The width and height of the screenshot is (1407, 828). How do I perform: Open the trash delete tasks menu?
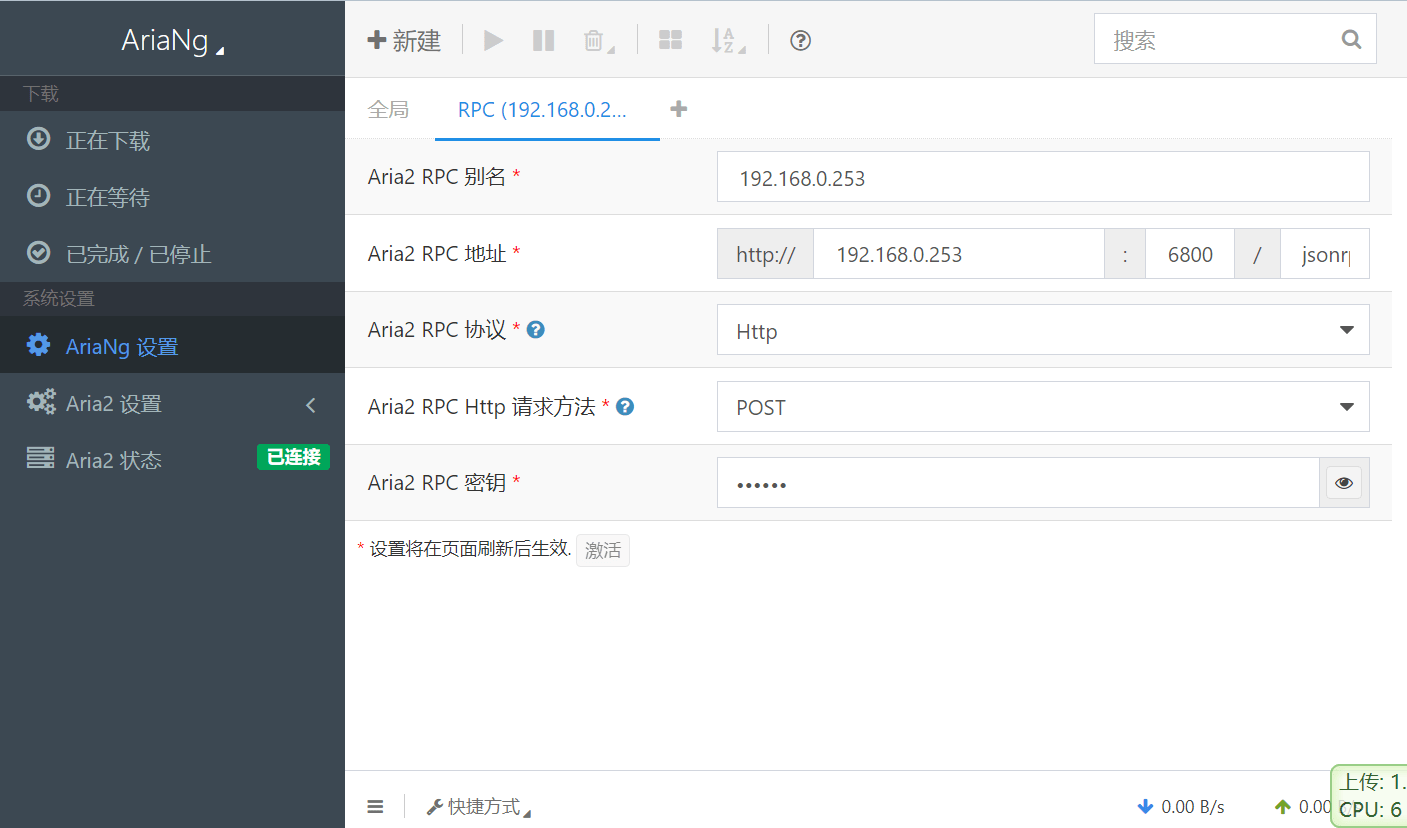point(598,41)
